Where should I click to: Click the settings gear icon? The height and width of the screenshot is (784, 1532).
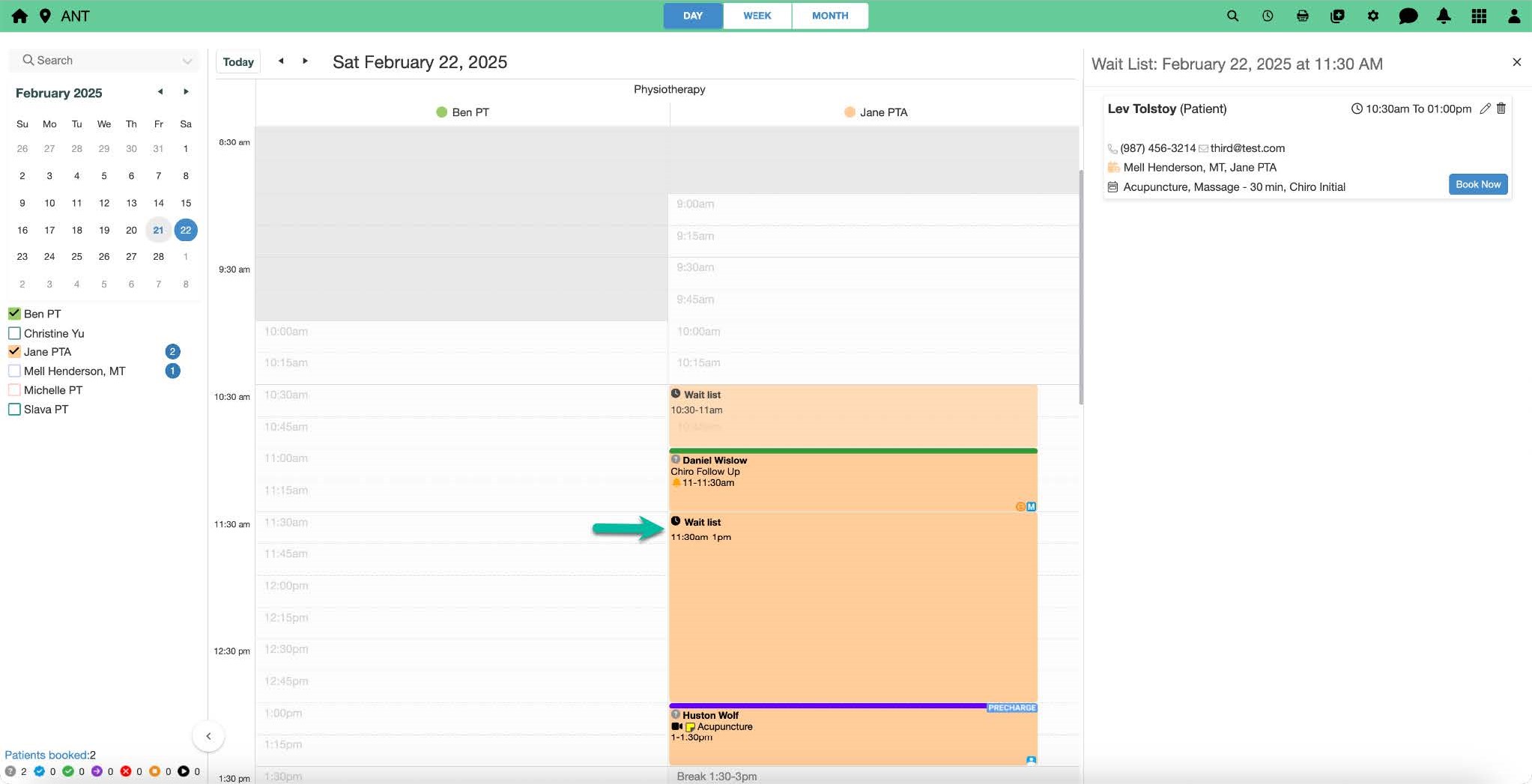pyautogui.click(x=1372, y=16)
